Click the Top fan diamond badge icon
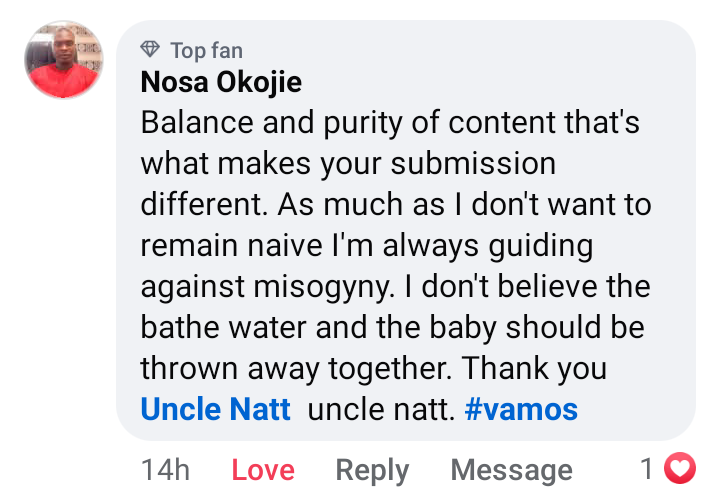The image size is (720, 497). pyautogui.click(x=151, y=50)
